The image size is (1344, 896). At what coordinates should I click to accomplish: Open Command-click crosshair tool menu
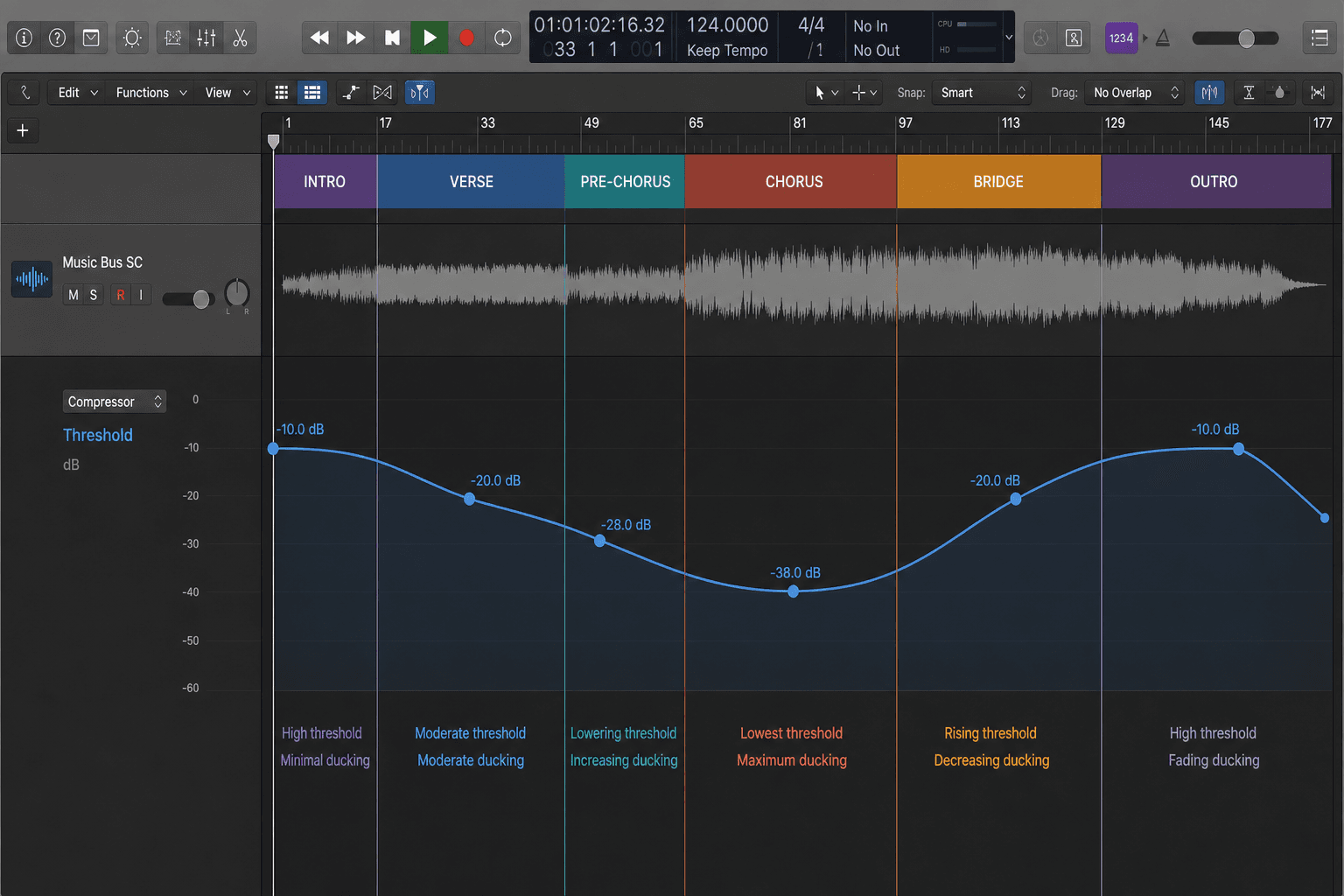[864, 93]
